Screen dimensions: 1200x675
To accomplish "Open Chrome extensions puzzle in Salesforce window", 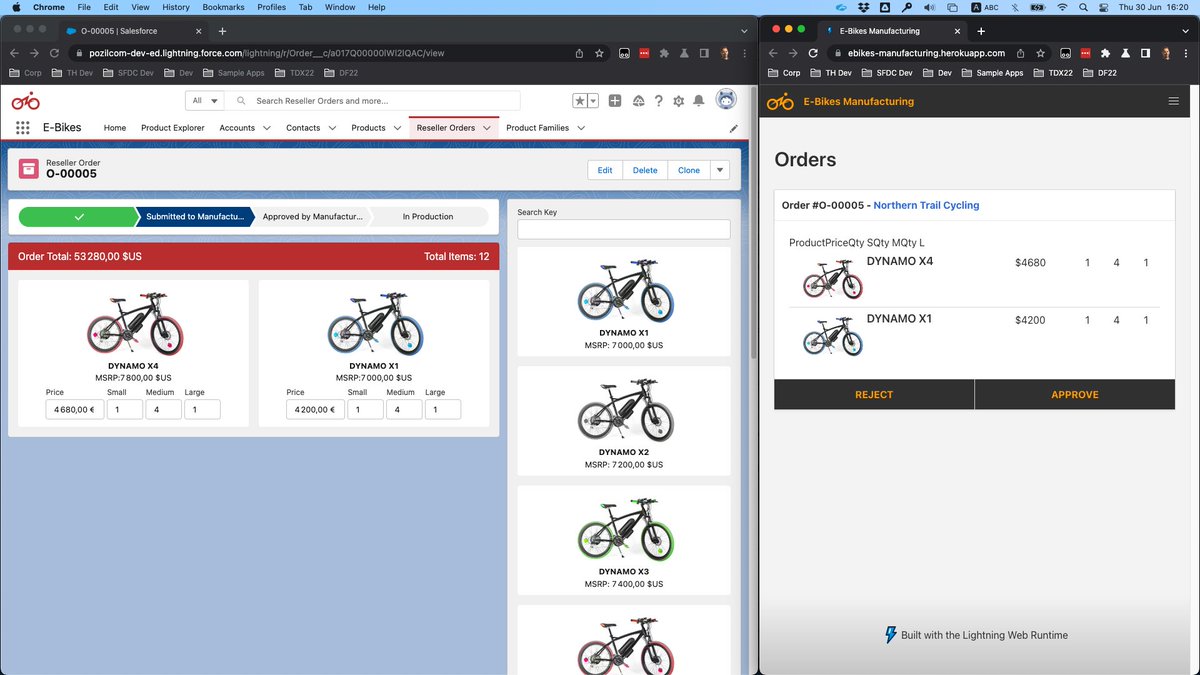I will click(x=665, y=53).
